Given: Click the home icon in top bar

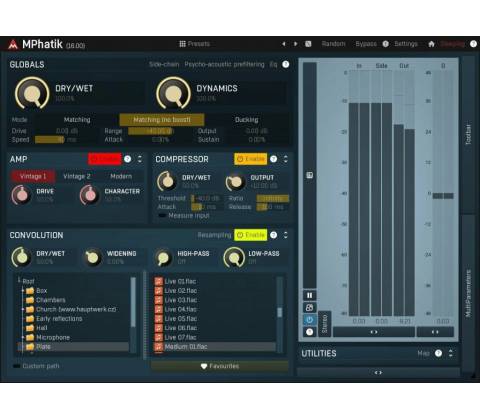Looking at the screenshot, I should (431, 44).
